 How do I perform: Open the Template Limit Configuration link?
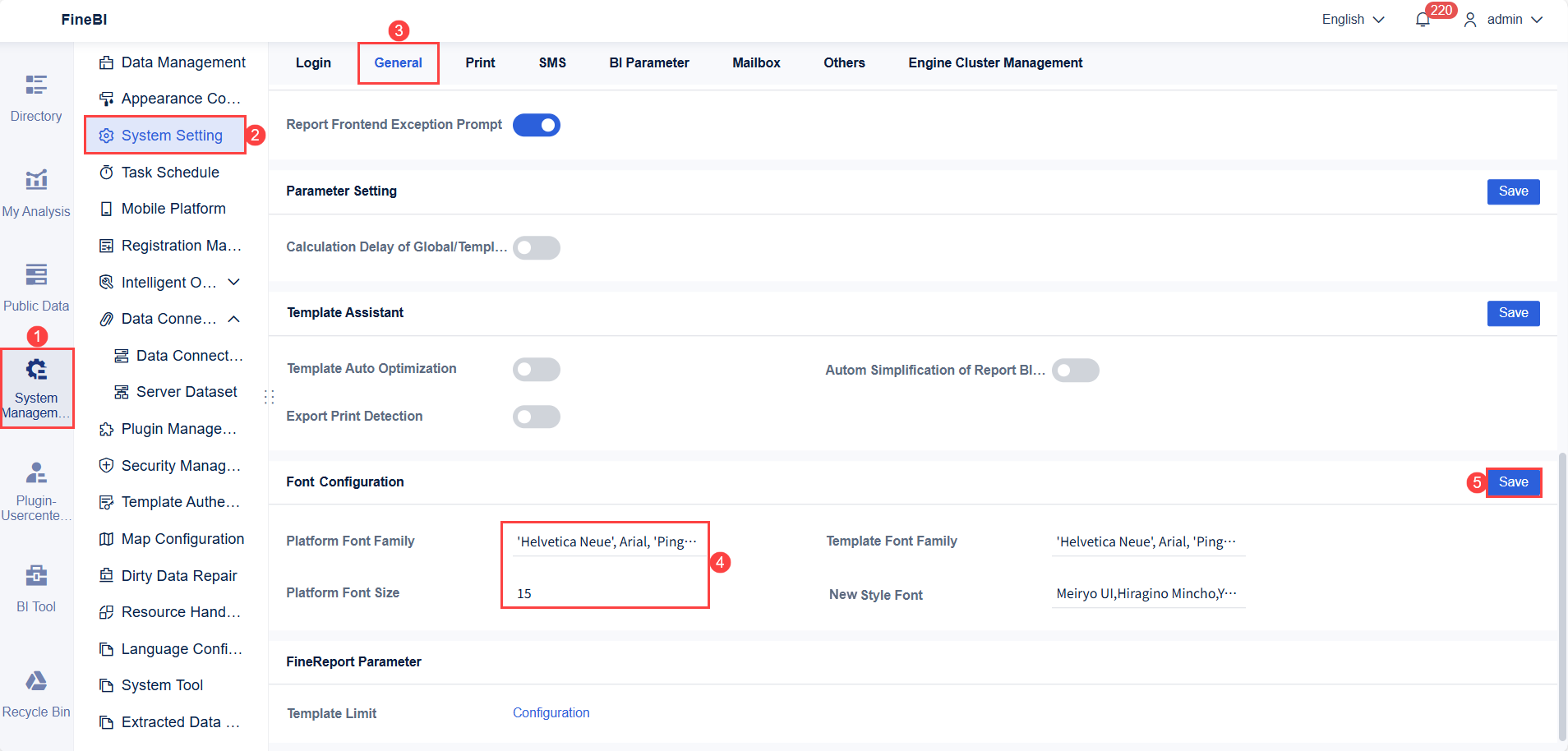click(551, 712)
